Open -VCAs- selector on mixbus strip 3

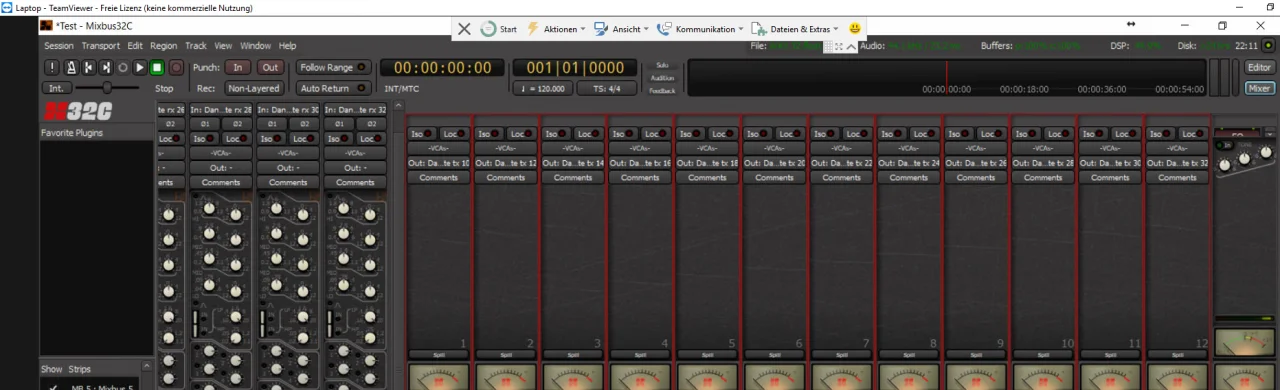(x=573, y=148)
